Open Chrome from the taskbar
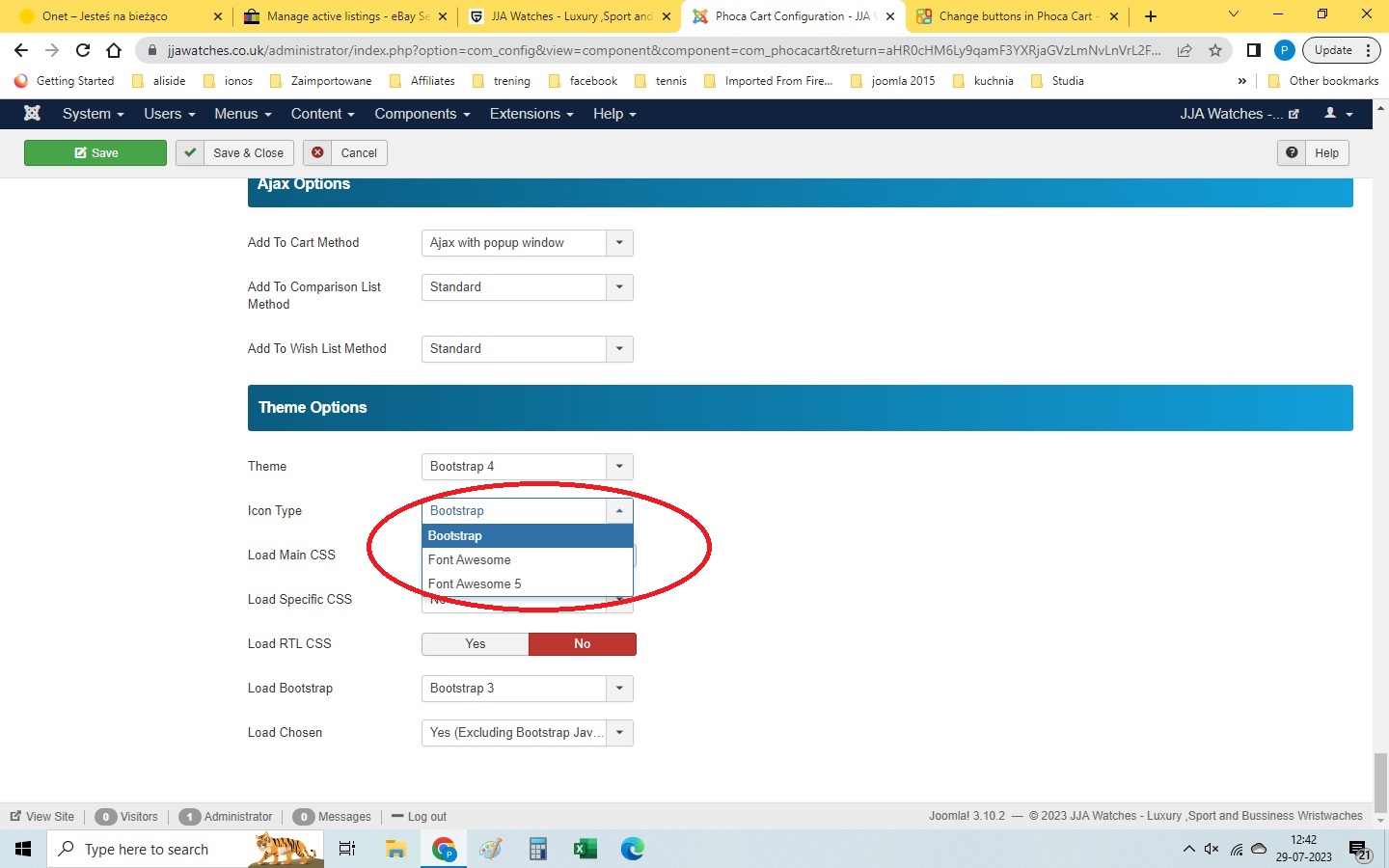The height and width of the screenshot is (868, 1389). (444, 849)
